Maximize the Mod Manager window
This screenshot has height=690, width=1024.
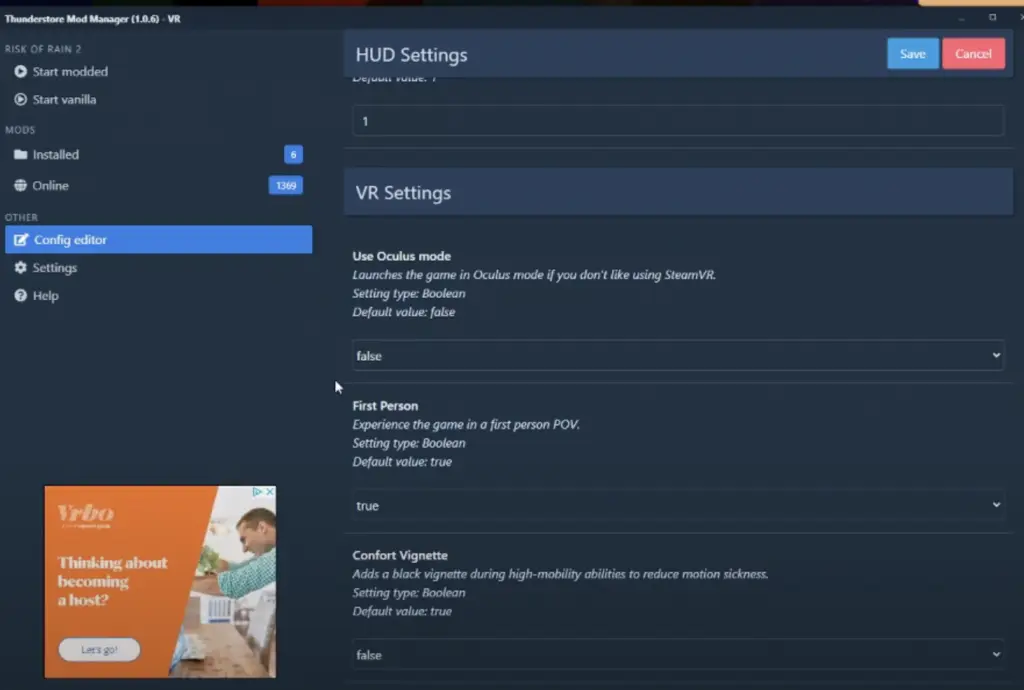pyautogui.click(x=992, y=18)
